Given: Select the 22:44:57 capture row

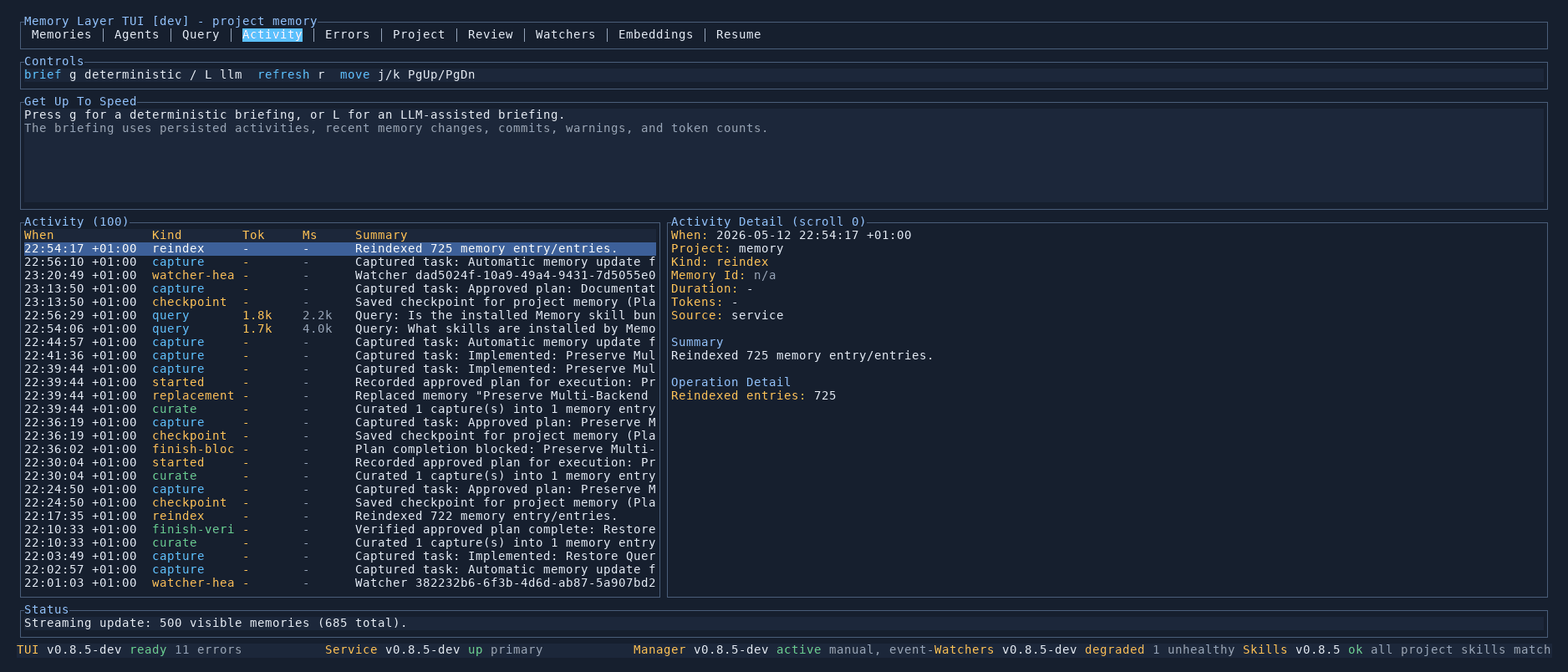Looking at the screenshot, I should coord(340,343).
